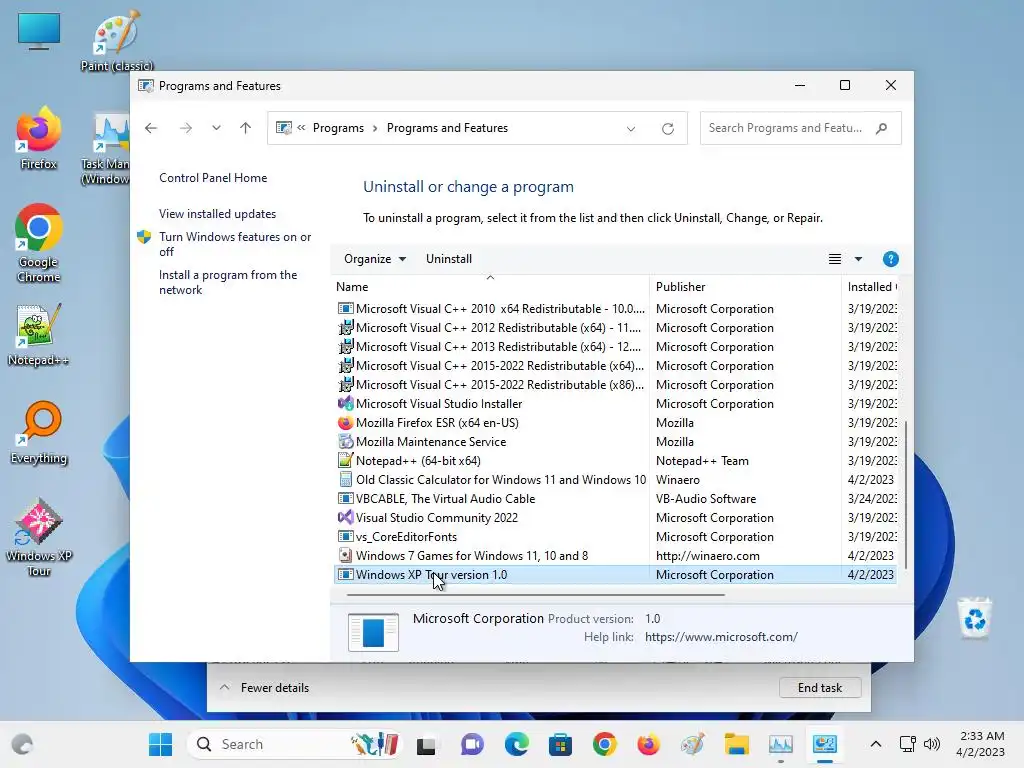Screen dimensions: 1024x768
Task: Open Paint from the taskbar
Action: 692,744
